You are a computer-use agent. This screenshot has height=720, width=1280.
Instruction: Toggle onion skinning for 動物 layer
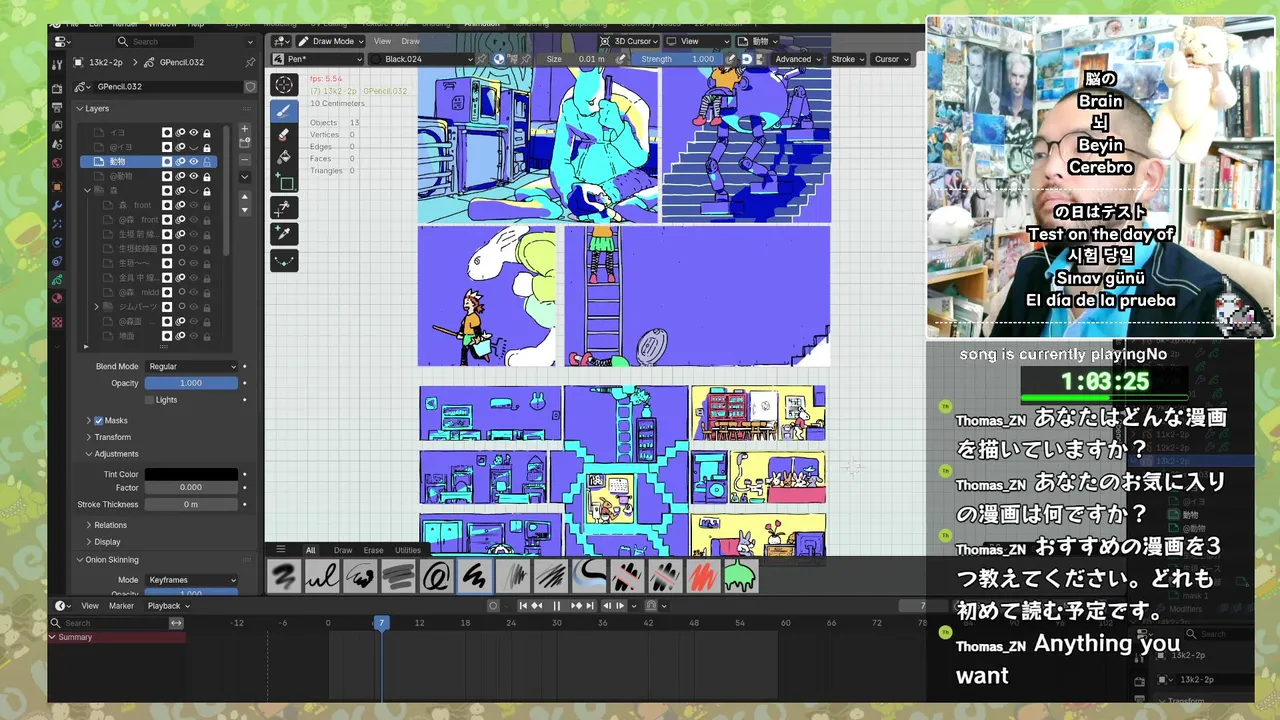point(181,161)
